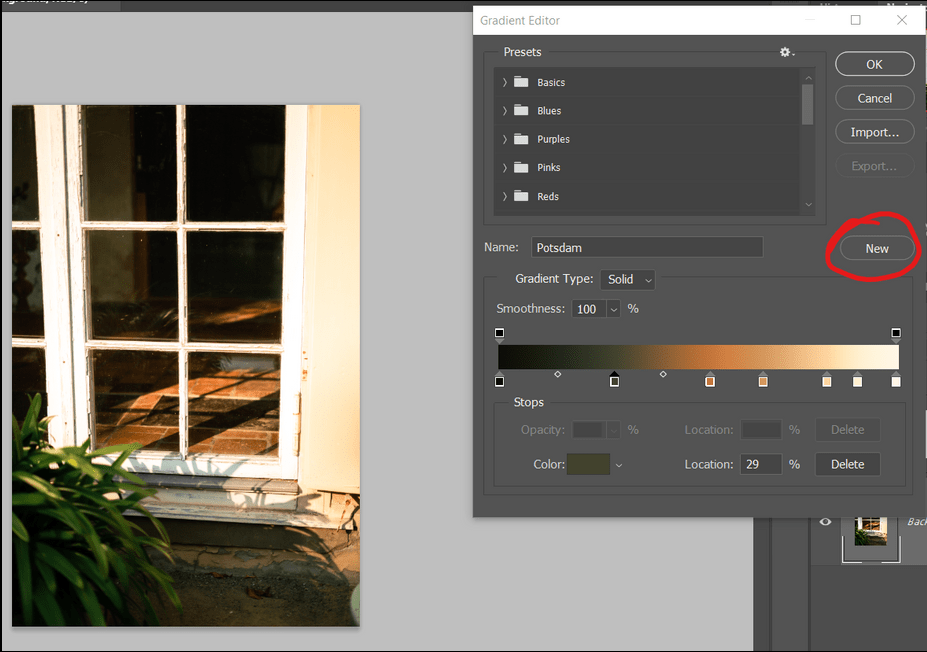Click the Blues folder icon
This screenshot has height=652, width=927.
520,111
